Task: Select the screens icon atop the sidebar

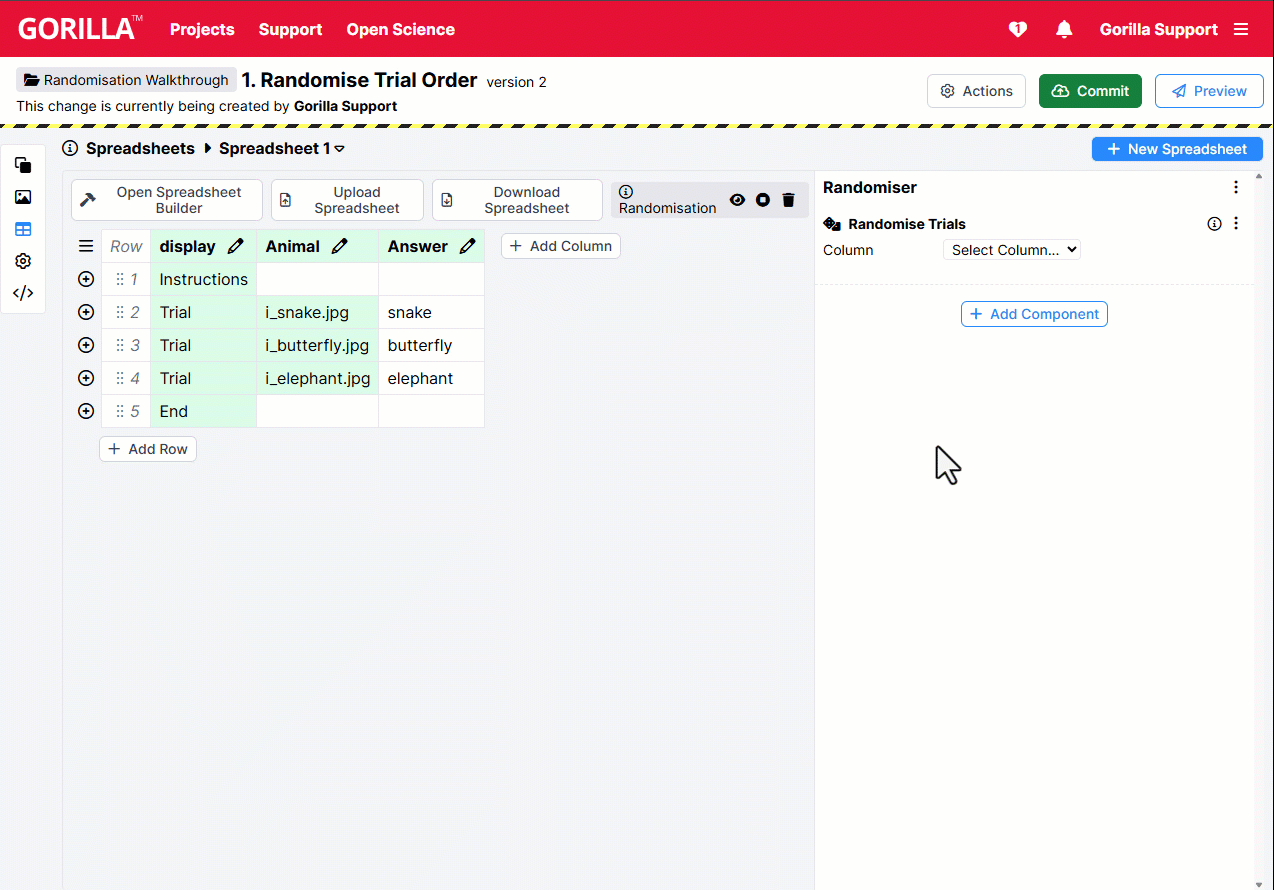Action: tap(22, 165)
